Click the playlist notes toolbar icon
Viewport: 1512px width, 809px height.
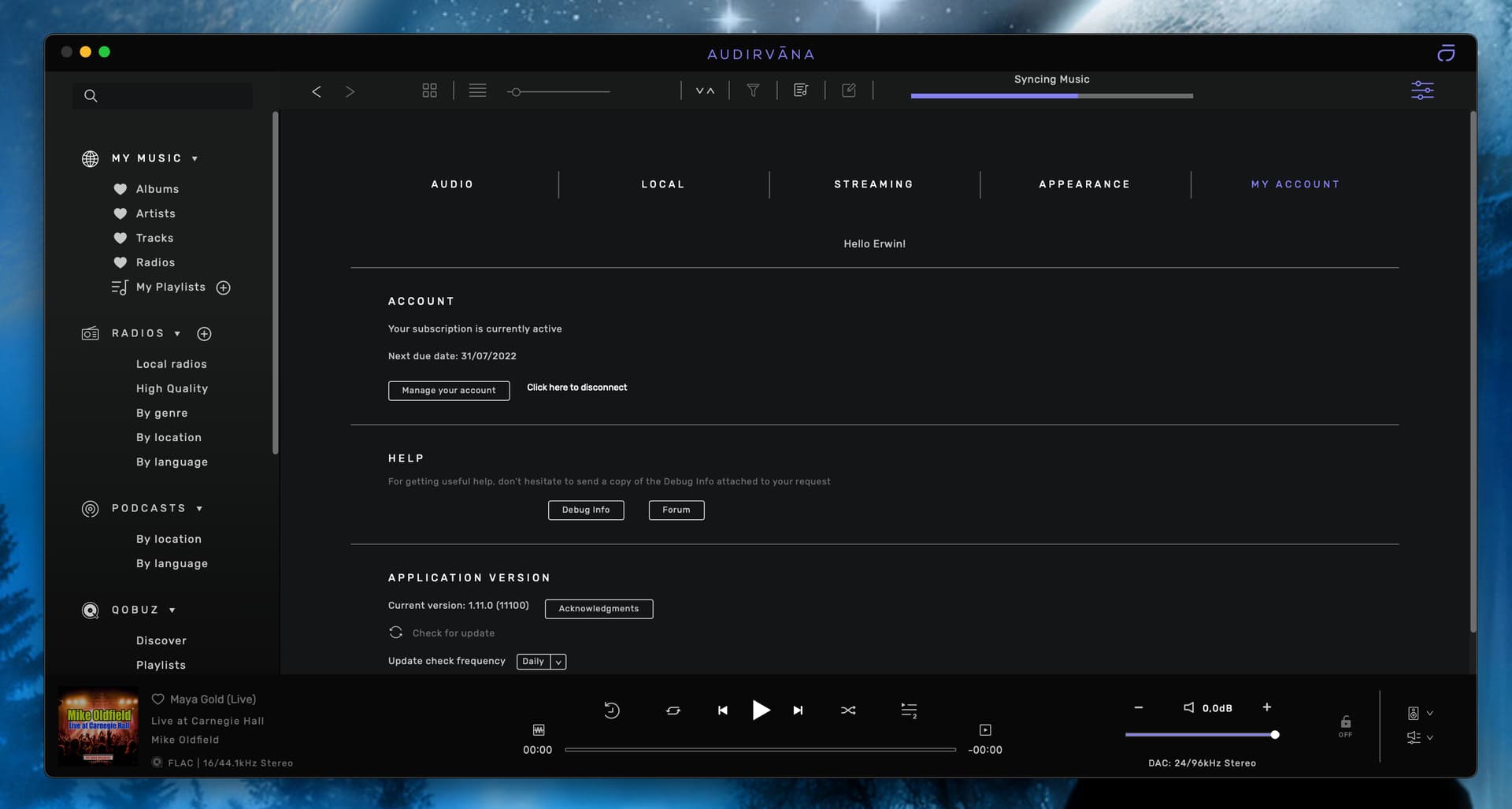(801, 91)
